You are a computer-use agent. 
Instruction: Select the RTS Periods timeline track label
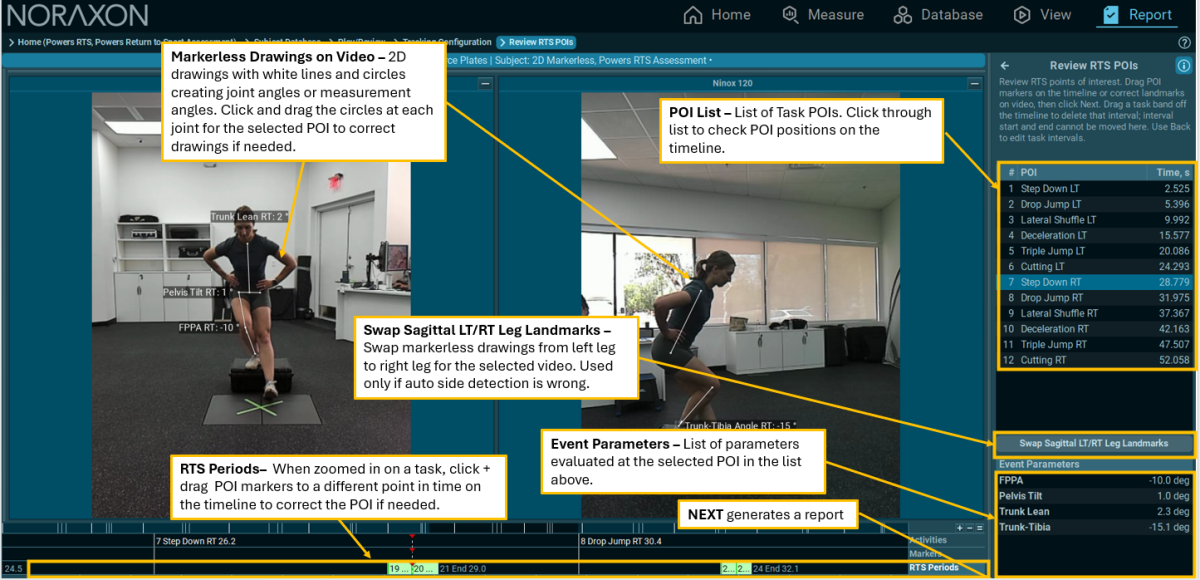coord(934,568)
